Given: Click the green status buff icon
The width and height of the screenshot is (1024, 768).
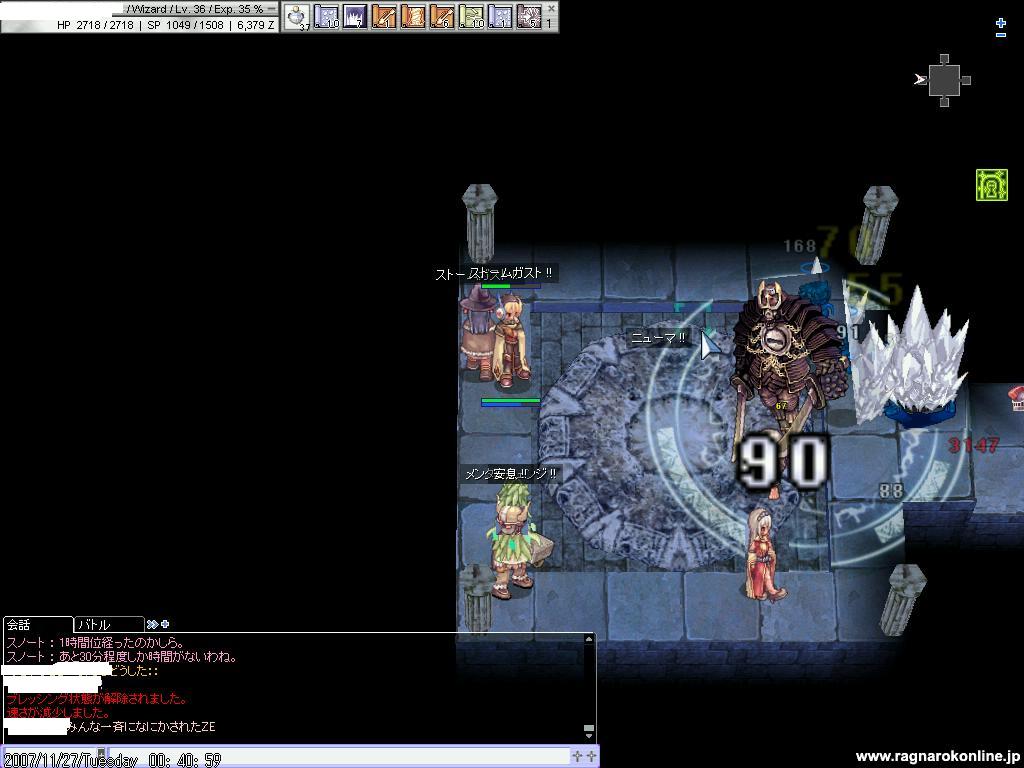Looking at the screenshot, I should pos(991,184).
